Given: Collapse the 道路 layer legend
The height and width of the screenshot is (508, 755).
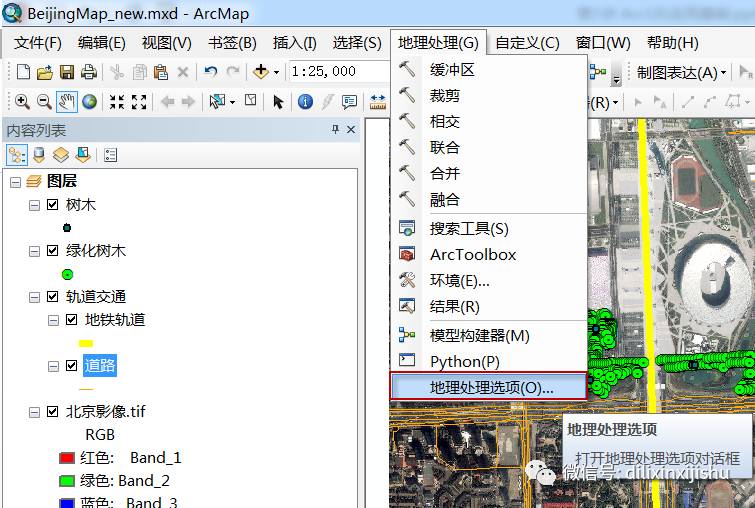Looking at the screenshot, I should tap(53, 367).
